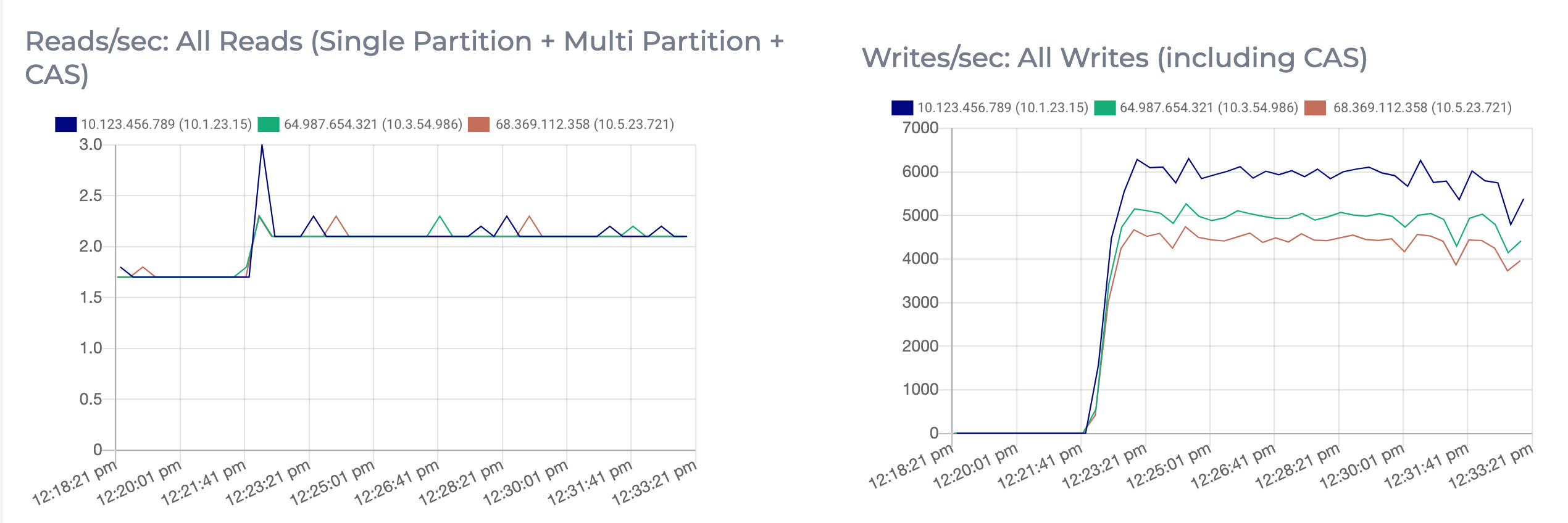Click green swatch in Writes chart legend
This screenshot has width=1568, height=523.
click(1104, 108)
